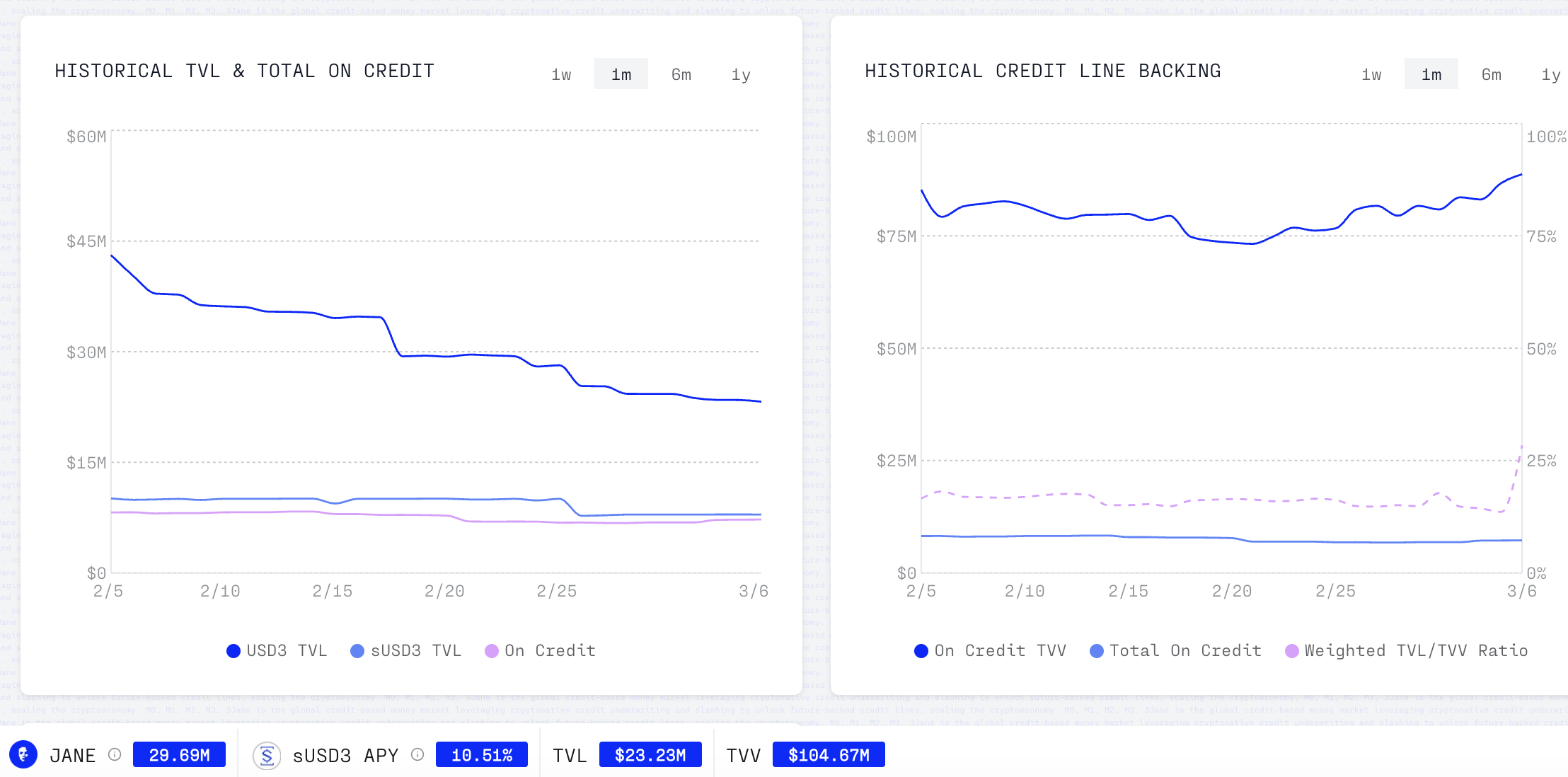Switch TVL chart to 6m range
1568x777 pixels.
point(681,74)
